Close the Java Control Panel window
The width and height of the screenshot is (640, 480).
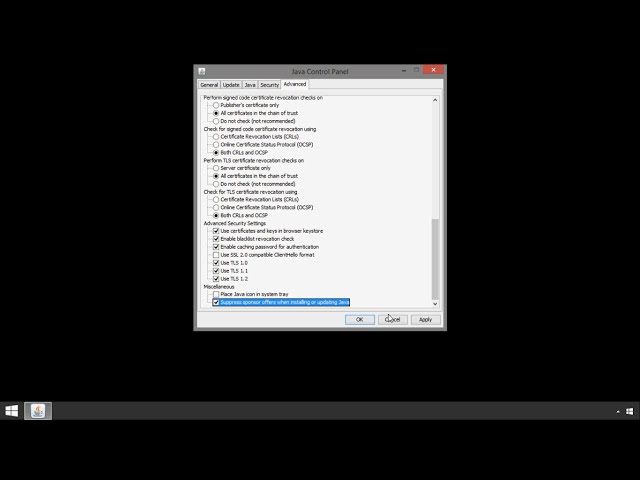[433, 70]
